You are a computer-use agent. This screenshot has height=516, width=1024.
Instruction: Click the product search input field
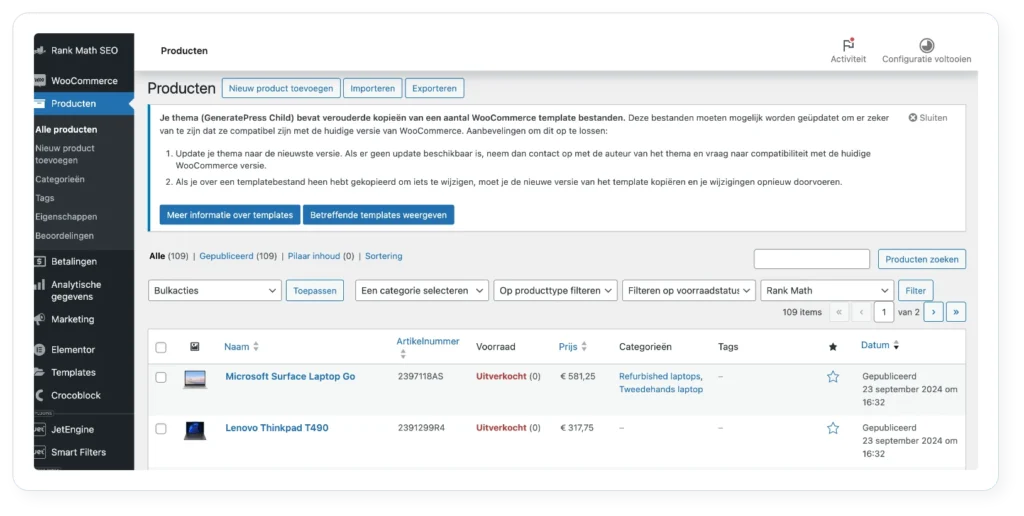(812, 259)
